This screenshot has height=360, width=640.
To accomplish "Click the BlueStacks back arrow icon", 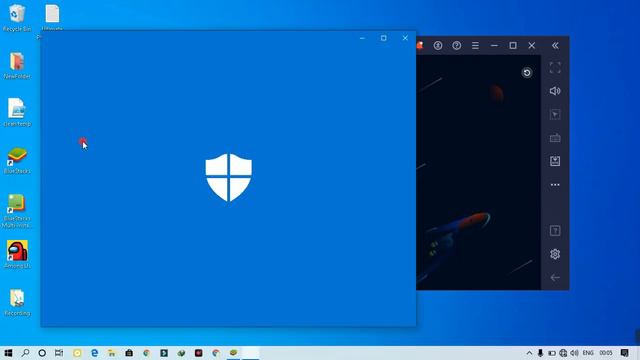I will (555, 278).
